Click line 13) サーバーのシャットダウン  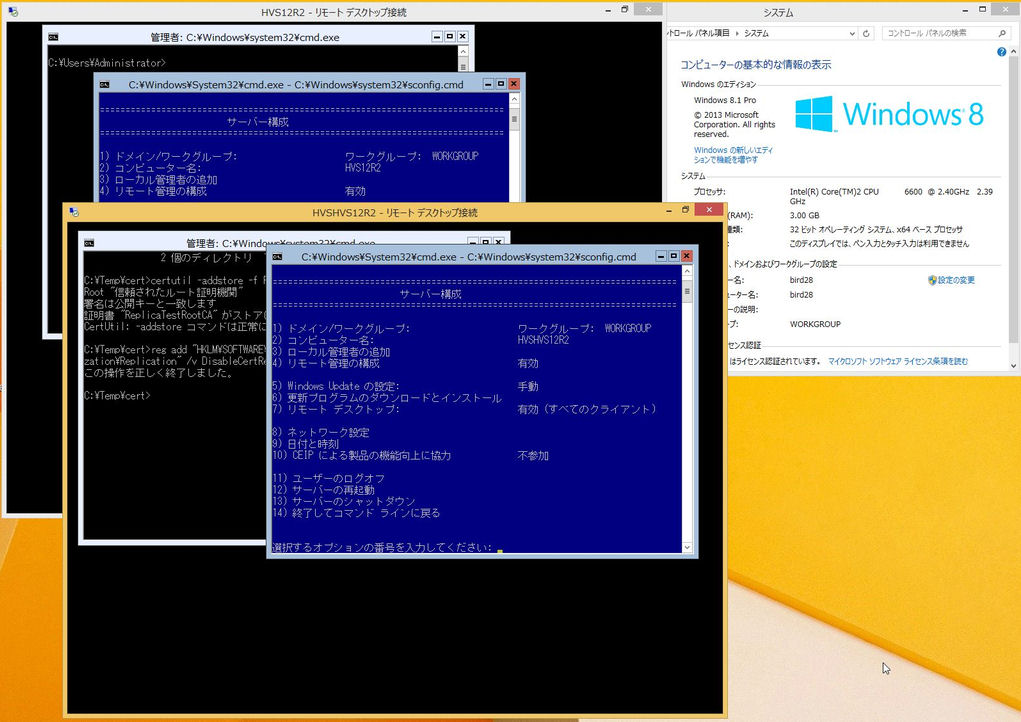click(x=344, y=501)
